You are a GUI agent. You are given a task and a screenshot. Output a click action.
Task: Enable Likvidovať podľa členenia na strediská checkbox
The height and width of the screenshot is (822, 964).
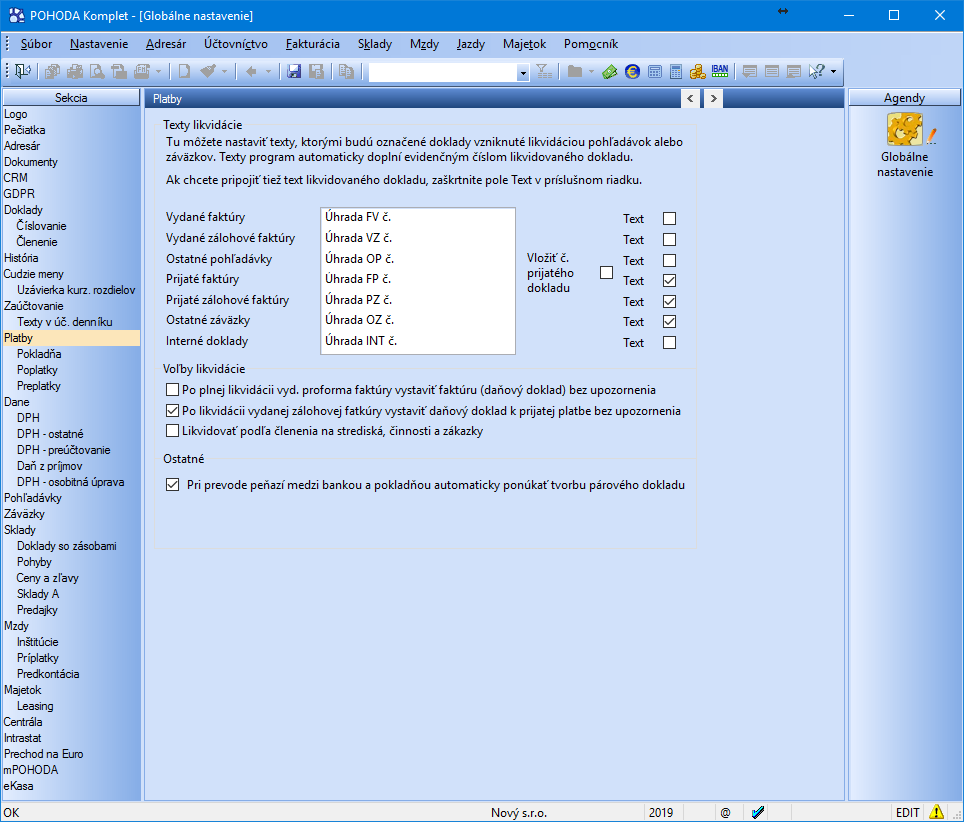[x=172, y=431]
